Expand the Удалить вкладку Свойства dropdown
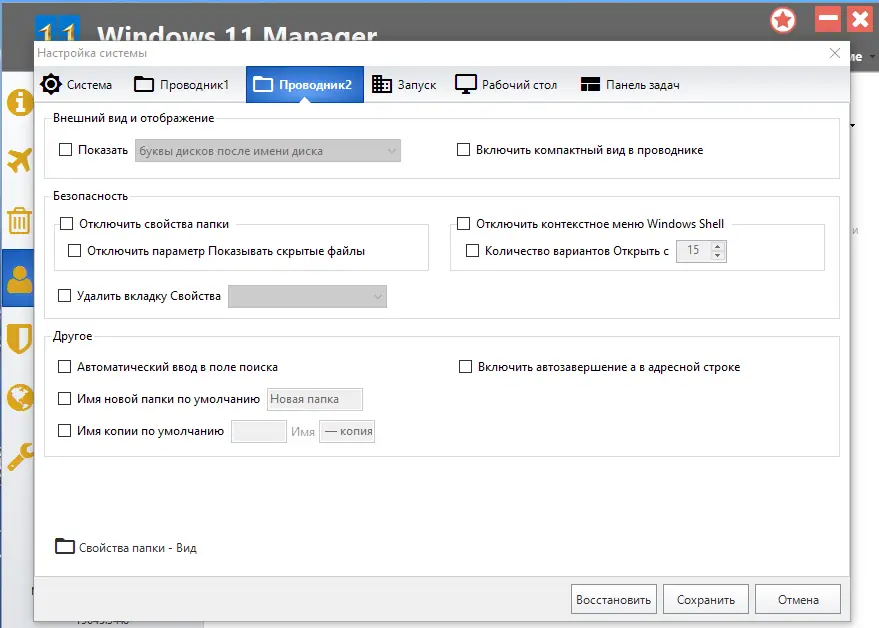This screenshot has width=879, height=628. [x=307, y=297]
